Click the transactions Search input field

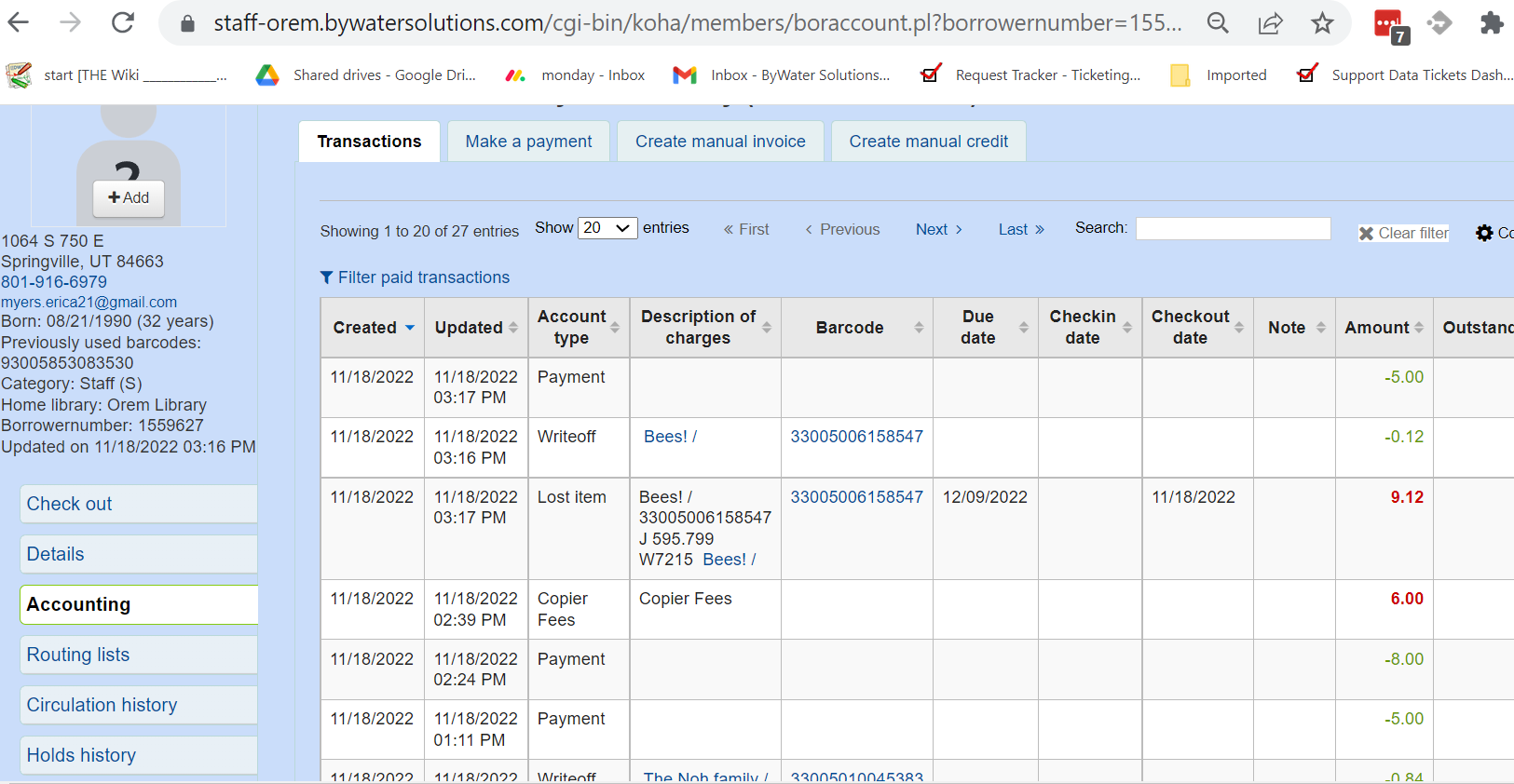point(1233,229)
